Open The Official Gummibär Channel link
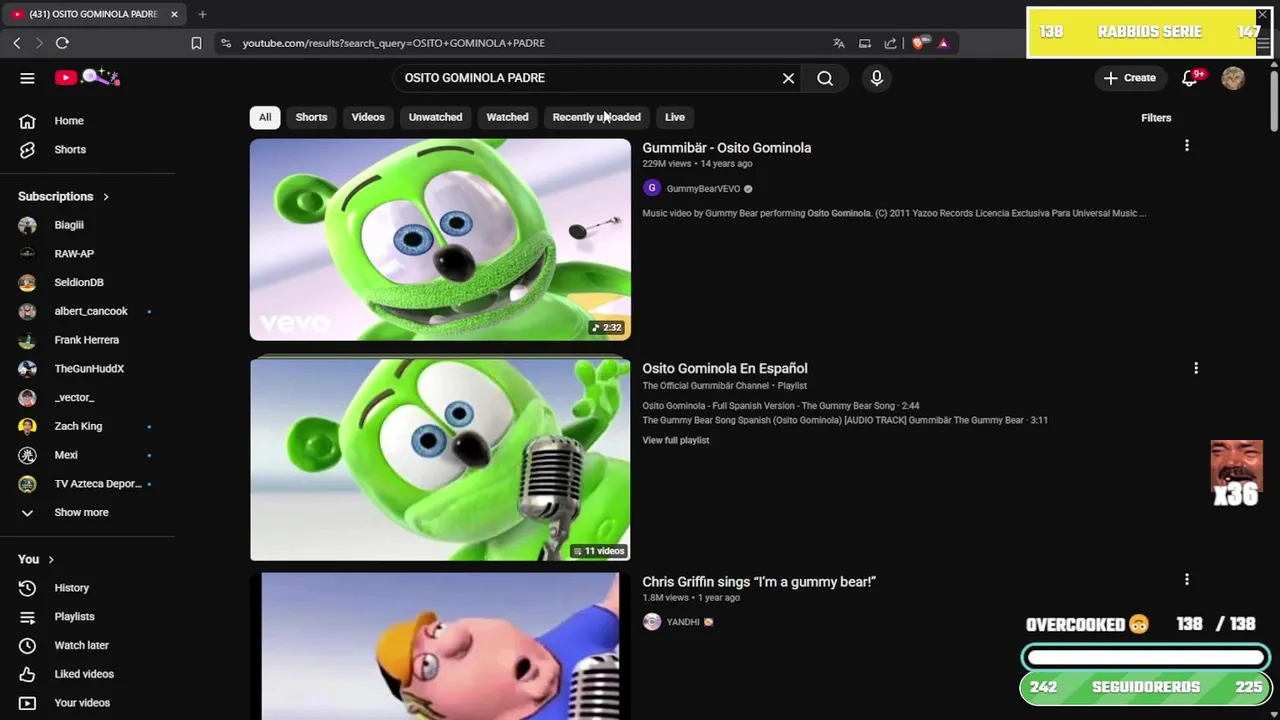This screenshot has height=720, width=1280. 706,386
